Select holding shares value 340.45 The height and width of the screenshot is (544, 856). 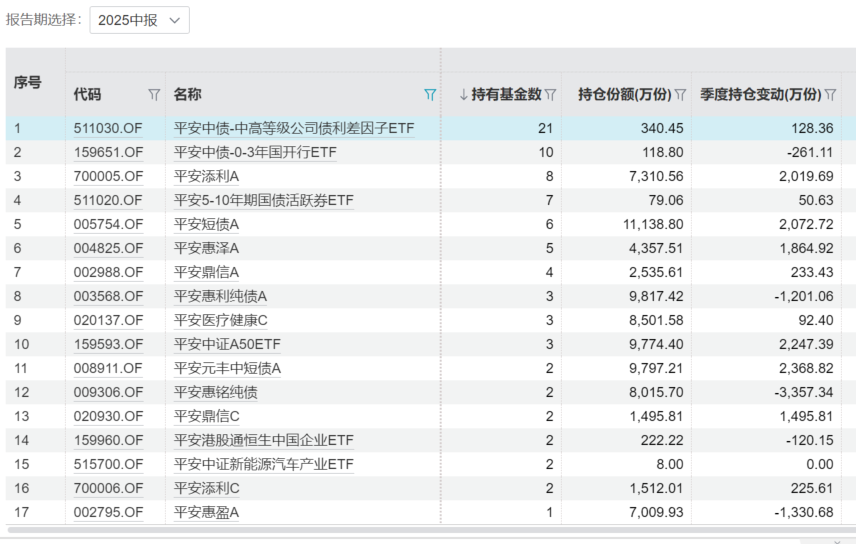click(x=662, y=128)
